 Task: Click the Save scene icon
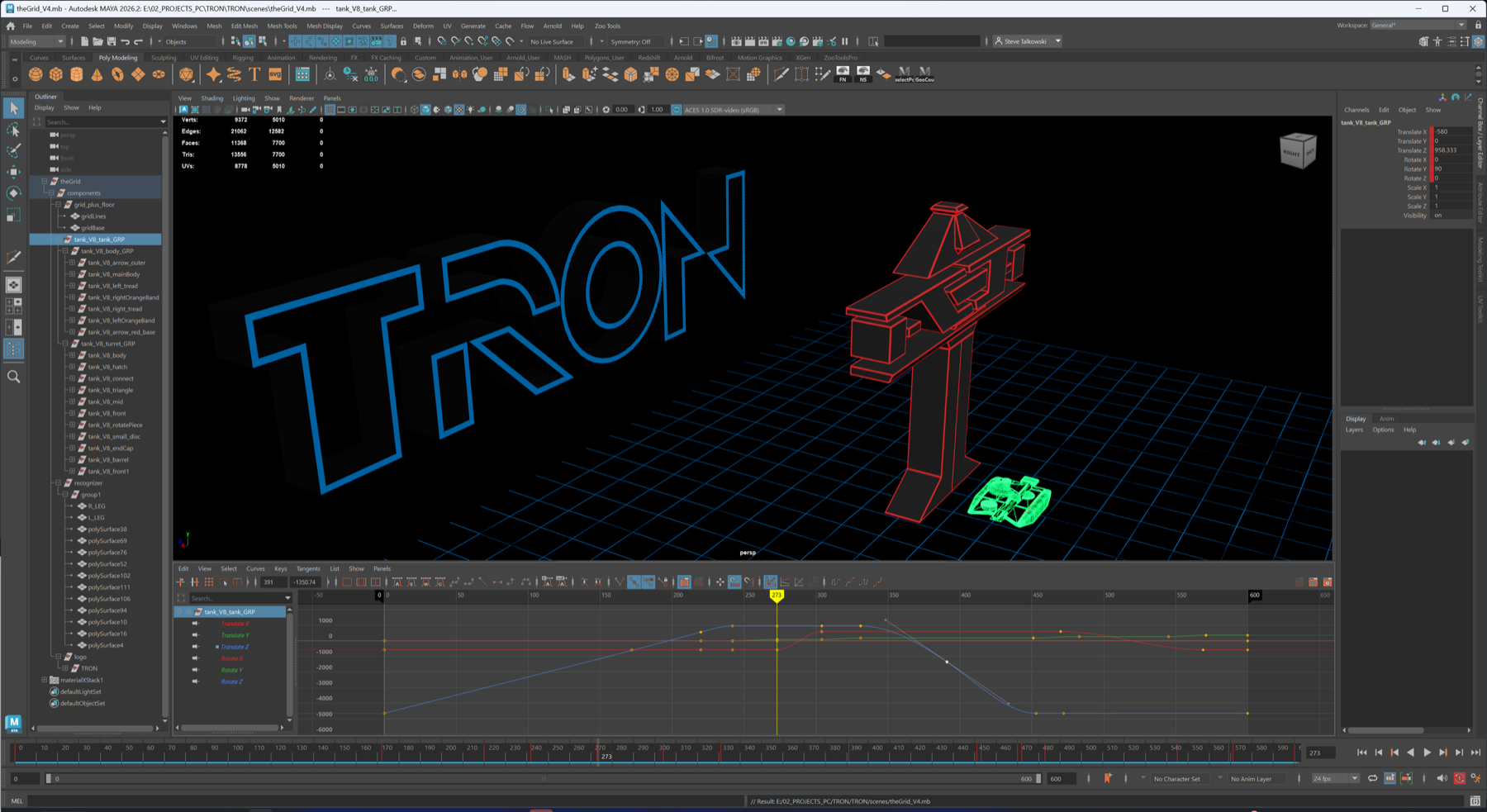tap(112, 41)
